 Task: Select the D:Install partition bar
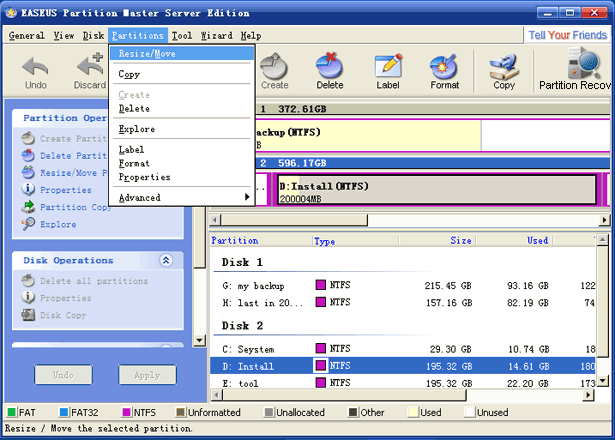point(437,190)
